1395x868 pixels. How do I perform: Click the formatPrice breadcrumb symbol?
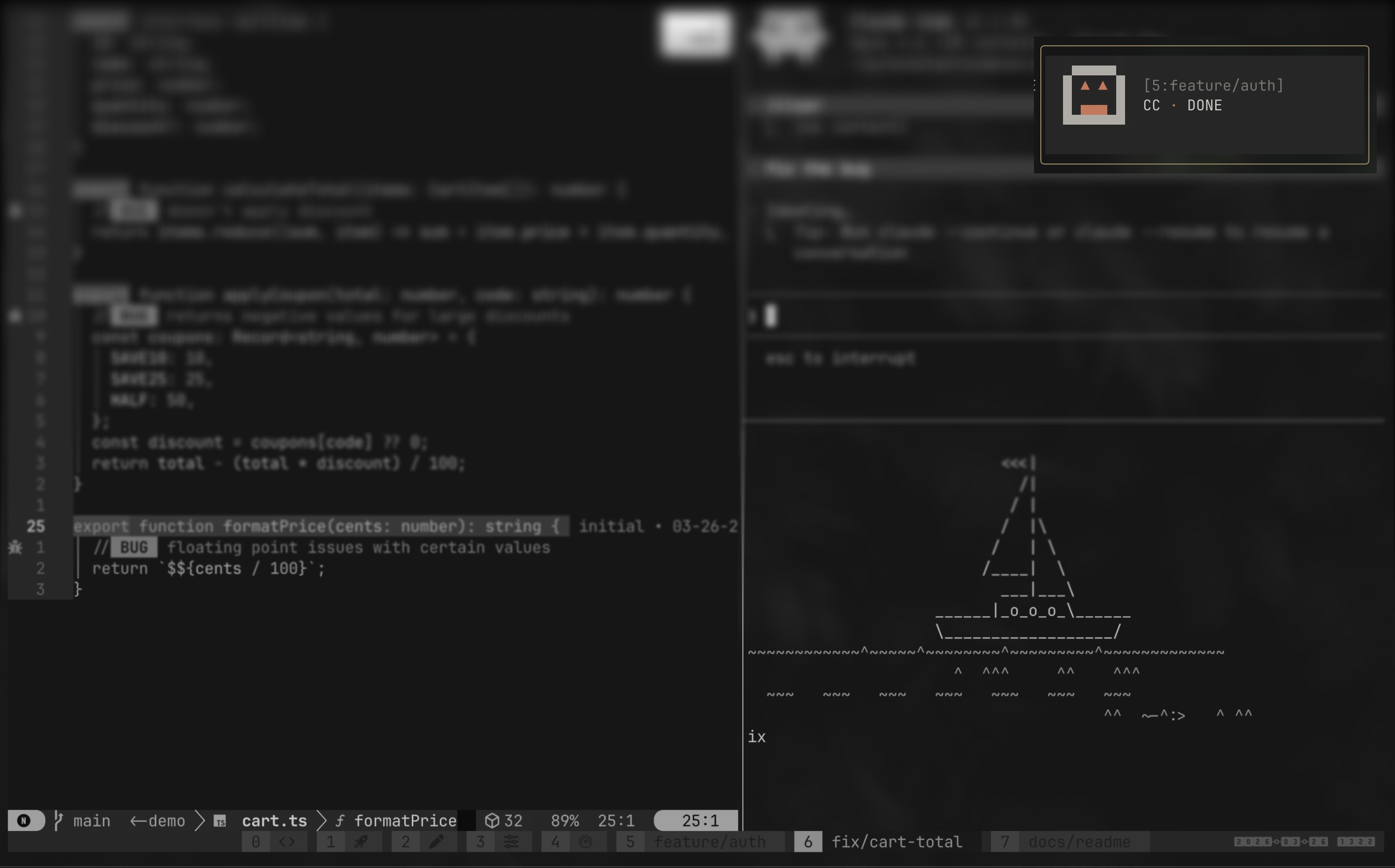(x=405, y=820)
